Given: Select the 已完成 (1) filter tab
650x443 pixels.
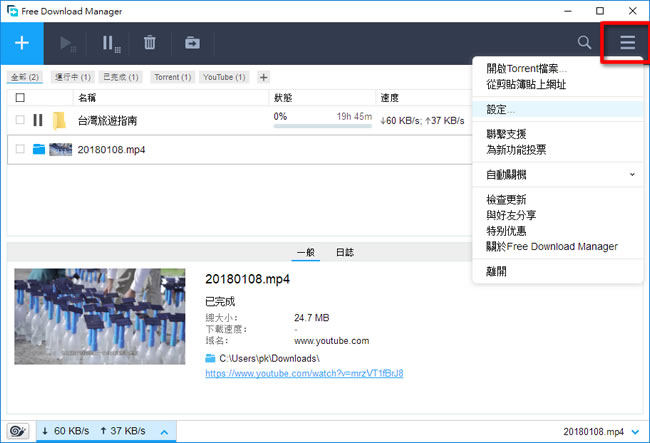Looking at the screenshot, I should [121, 77].
